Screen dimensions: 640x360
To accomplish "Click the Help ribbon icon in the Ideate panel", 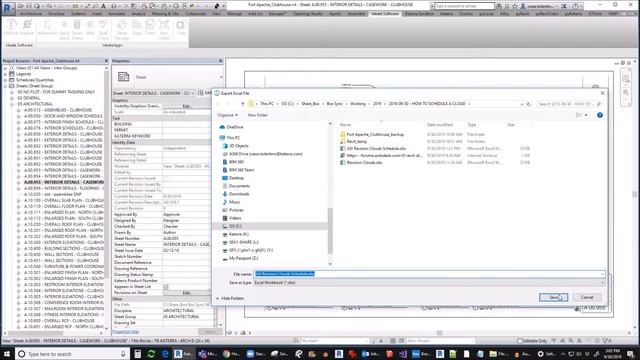I will (181, 28).
